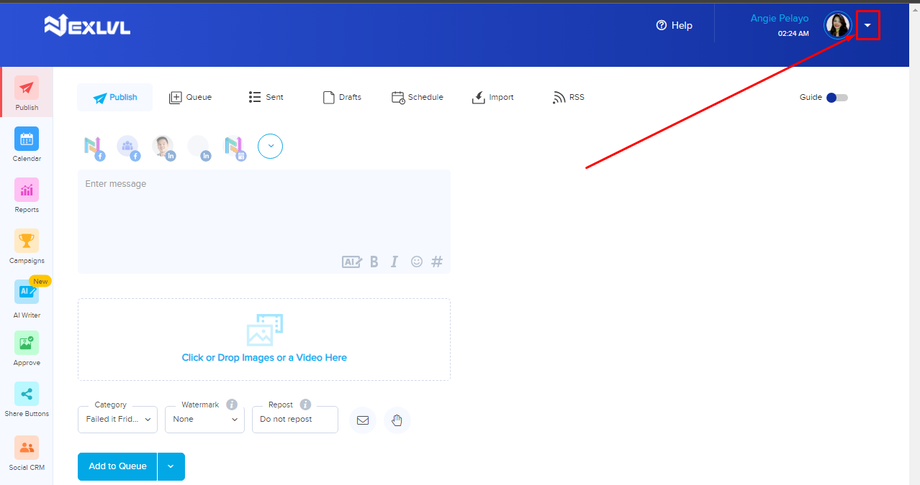
Task: Open the Share Buttons sidebar icon
Action: pos(26,394)
